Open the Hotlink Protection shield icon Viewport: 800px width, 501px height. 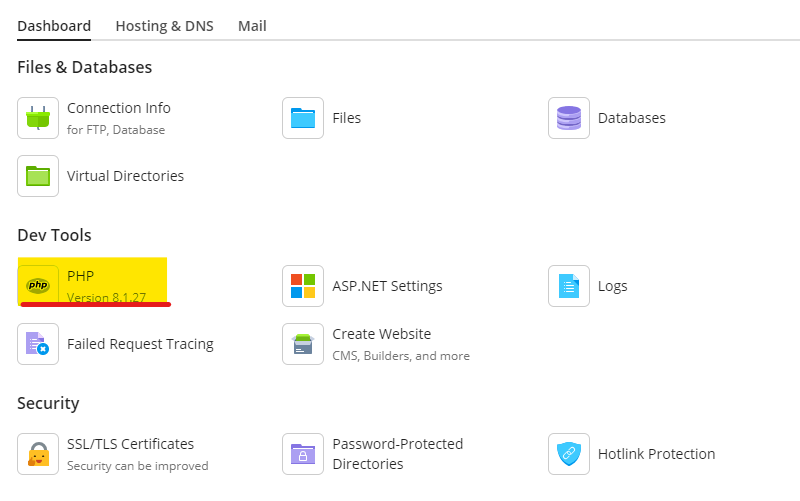[568, 454]
